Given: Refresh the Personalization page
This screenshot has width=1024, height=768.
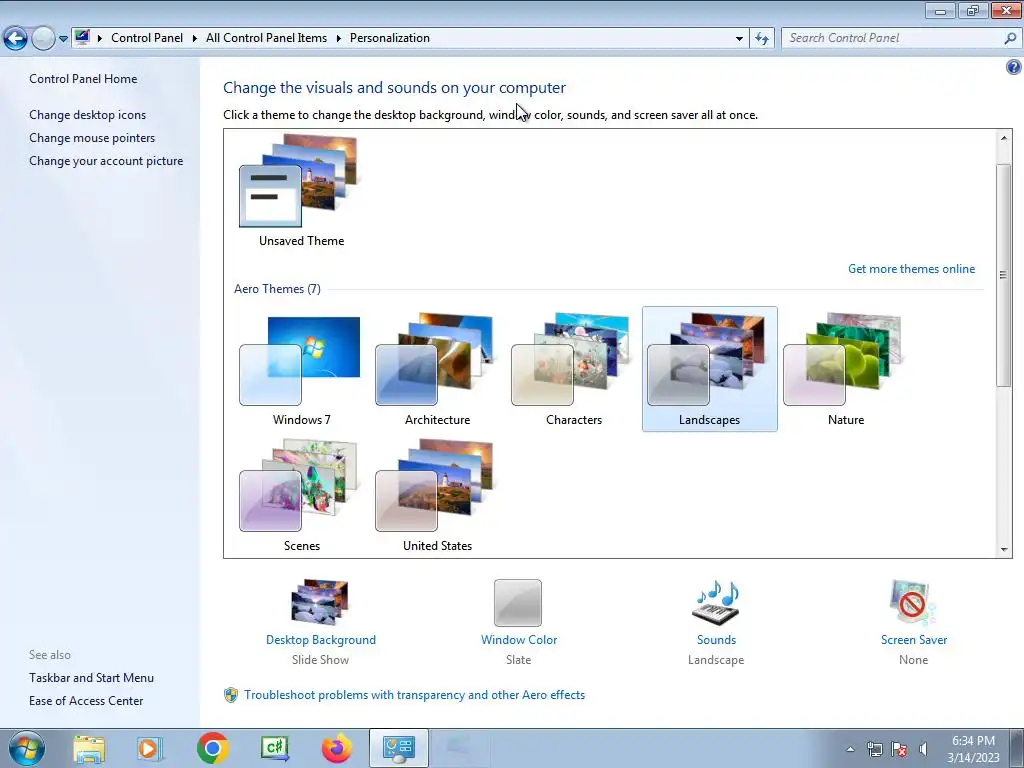Looking at the screenshot, I should click(x=762, y=39).
